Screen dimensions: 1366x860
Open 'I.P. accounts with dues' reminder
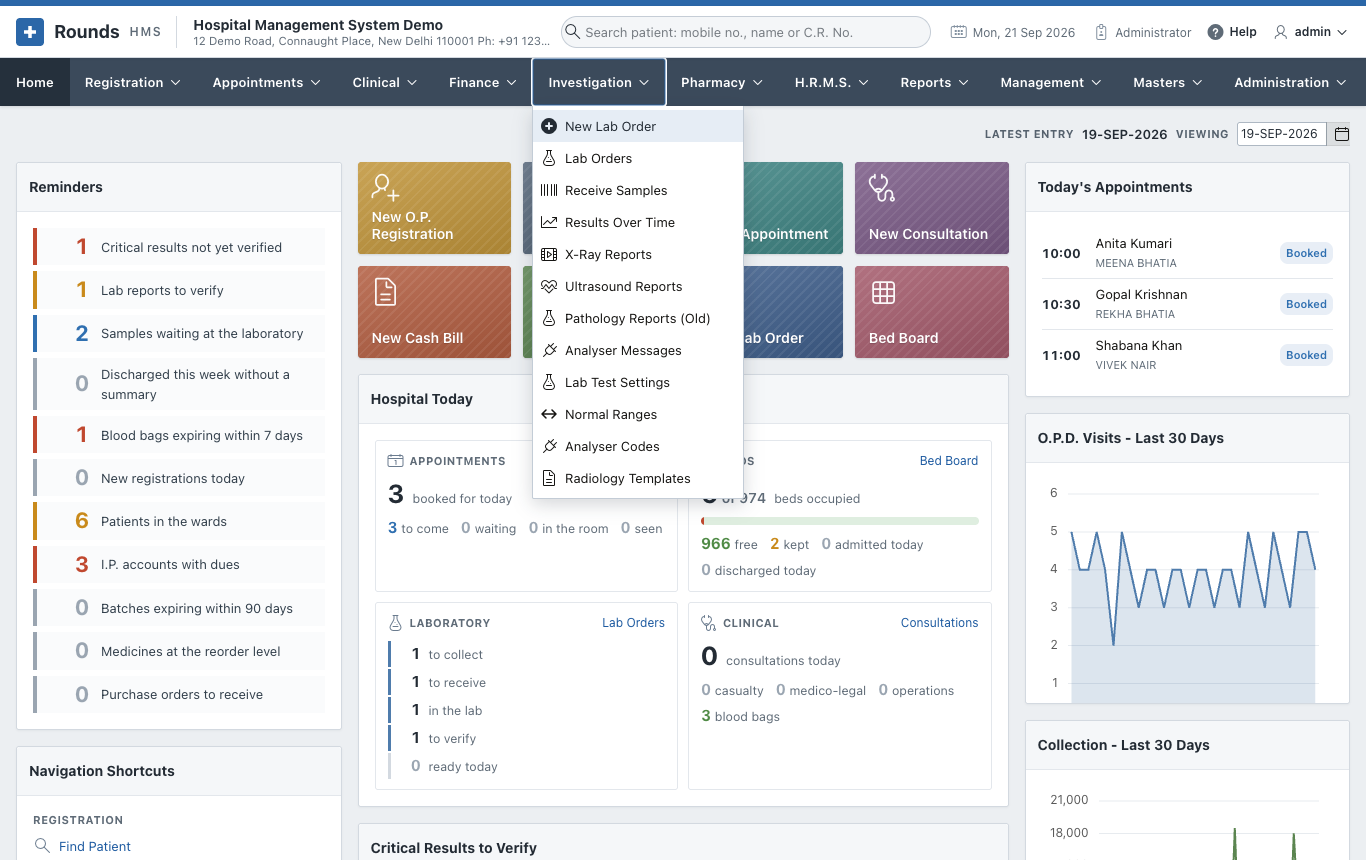179,564
